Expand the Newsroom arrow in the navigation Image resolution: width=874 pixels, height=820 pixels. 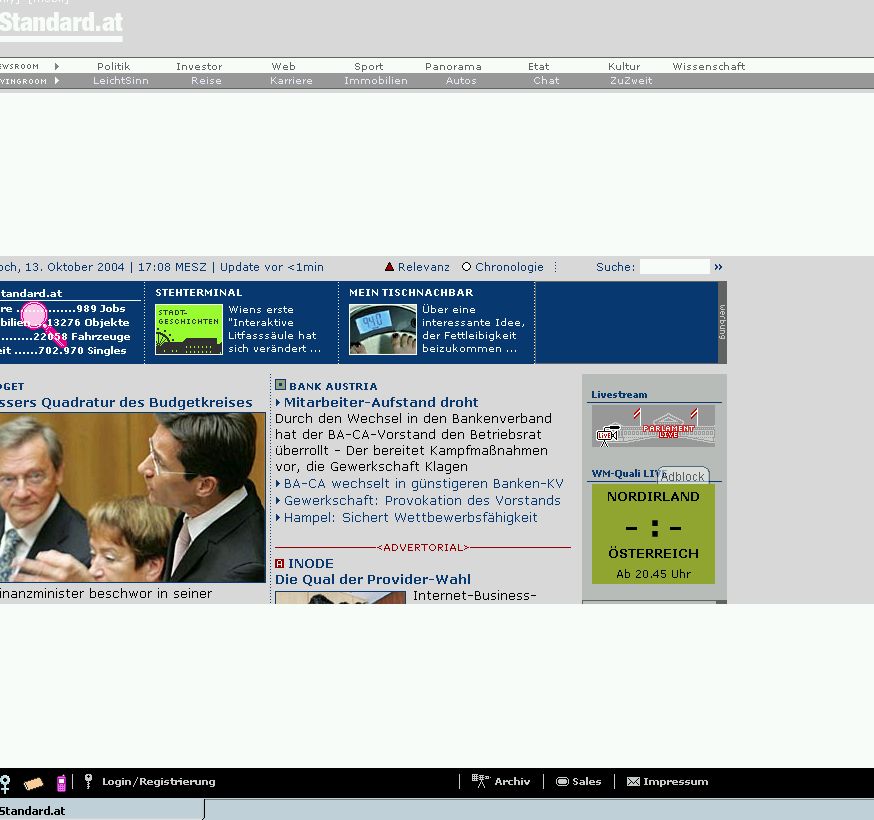coord(57,66)
